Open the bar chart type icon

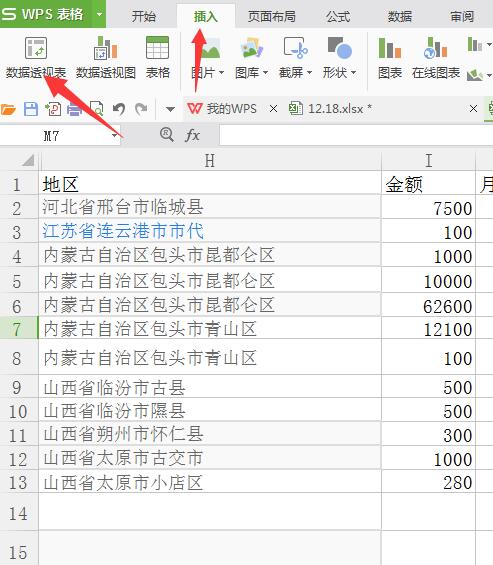[x=475, y=44]
